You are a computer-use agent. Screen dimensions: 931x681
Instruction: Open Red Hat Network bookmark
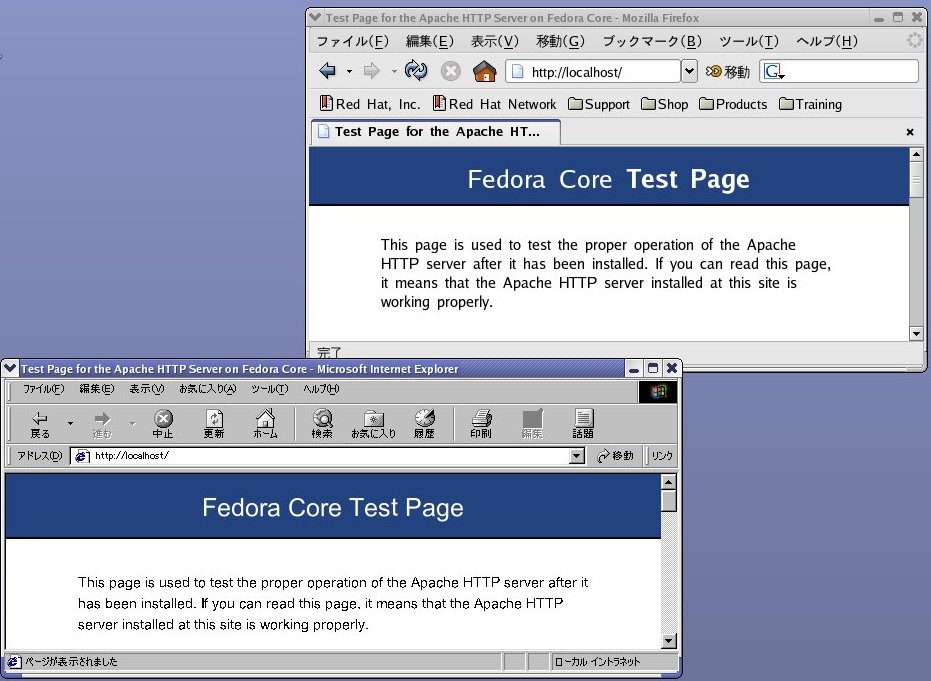click(494, 104)
